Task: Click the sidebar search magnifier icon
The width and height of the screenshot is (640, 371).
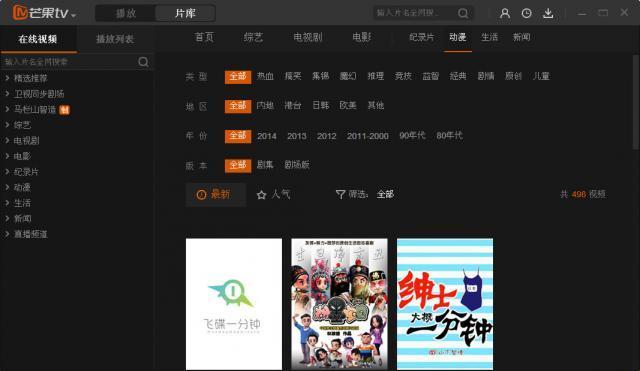Action: point(143,62)
